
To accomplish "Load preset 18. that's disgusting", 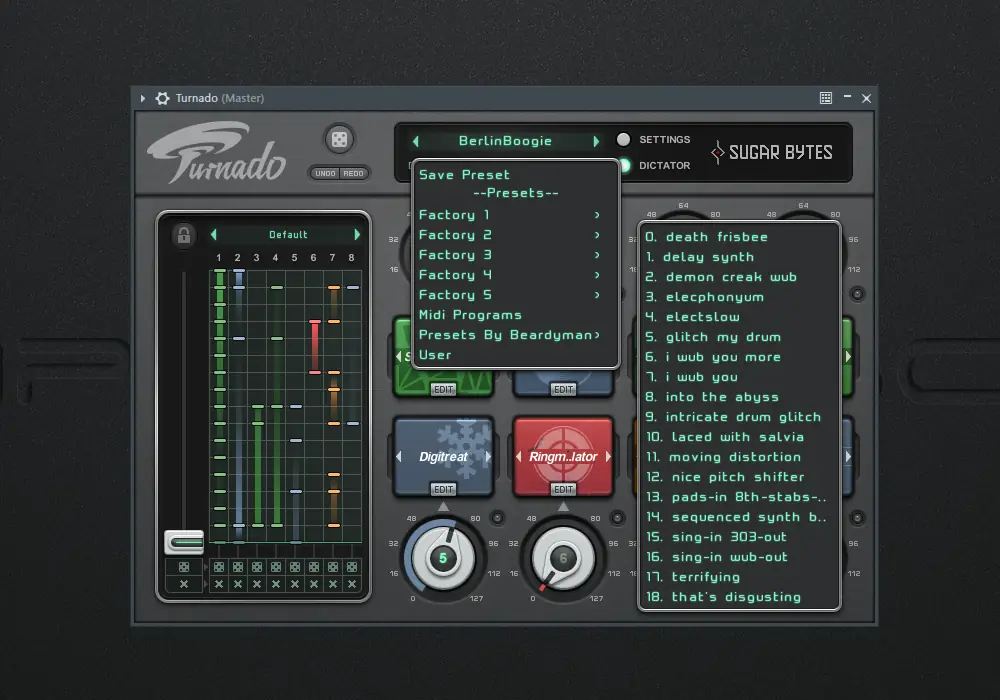I will 740,597.
